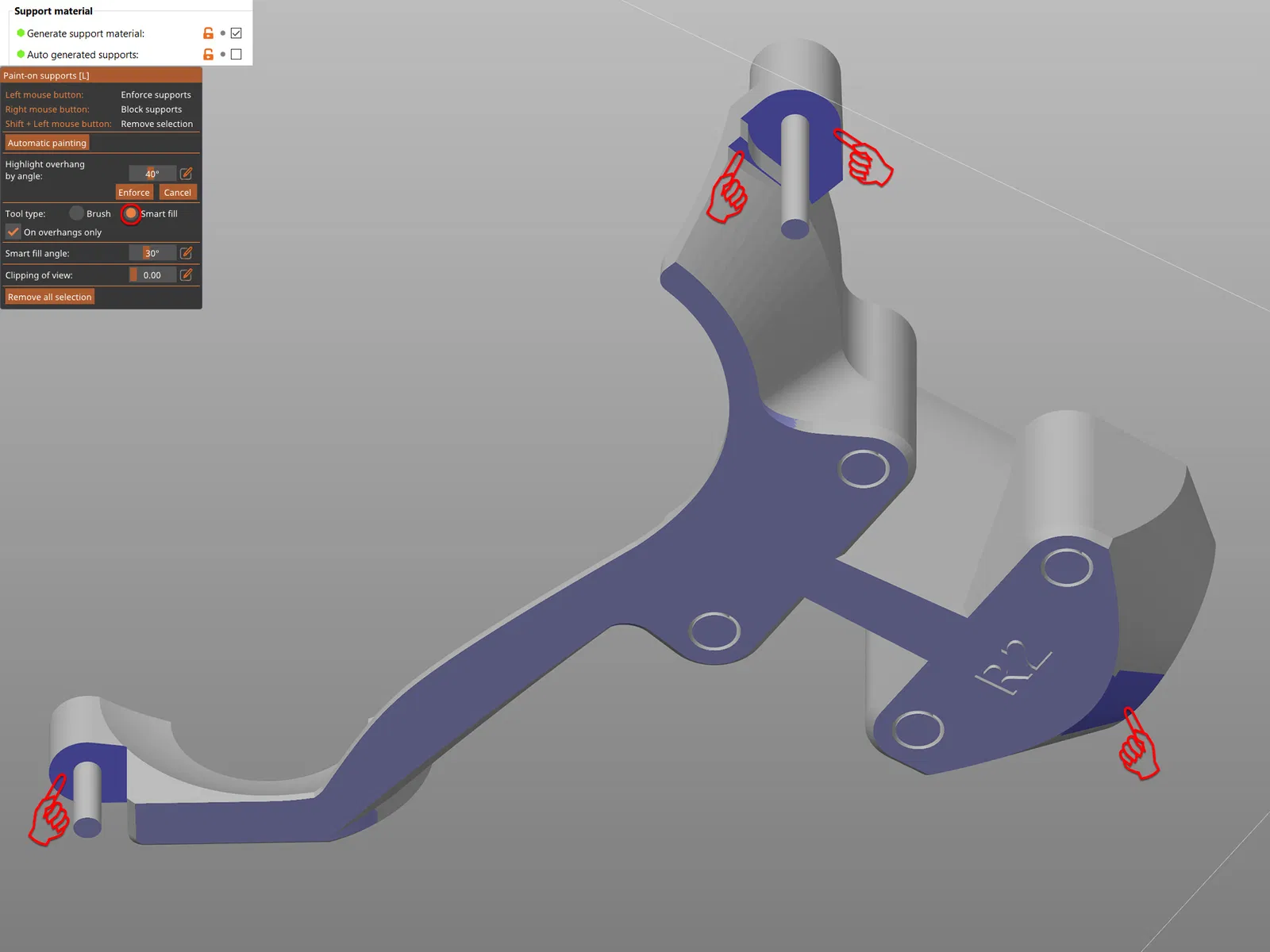Viewport: 1270px width, 952px height.
Task: Click the 'Generate support material:' label
Action: 86,33
